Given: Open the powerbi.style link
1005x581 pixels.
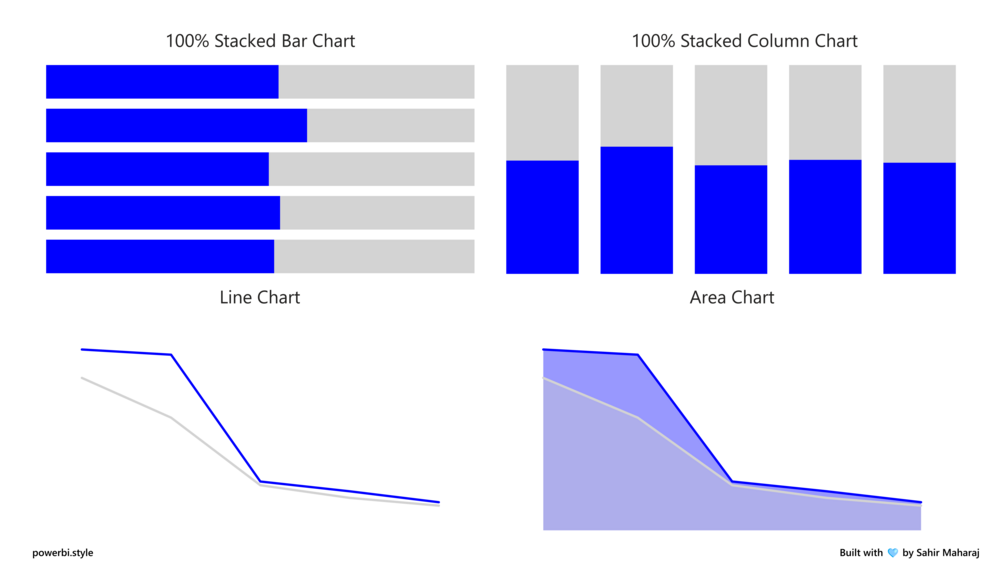Looking at the screenshot, I should pos(63,553).
